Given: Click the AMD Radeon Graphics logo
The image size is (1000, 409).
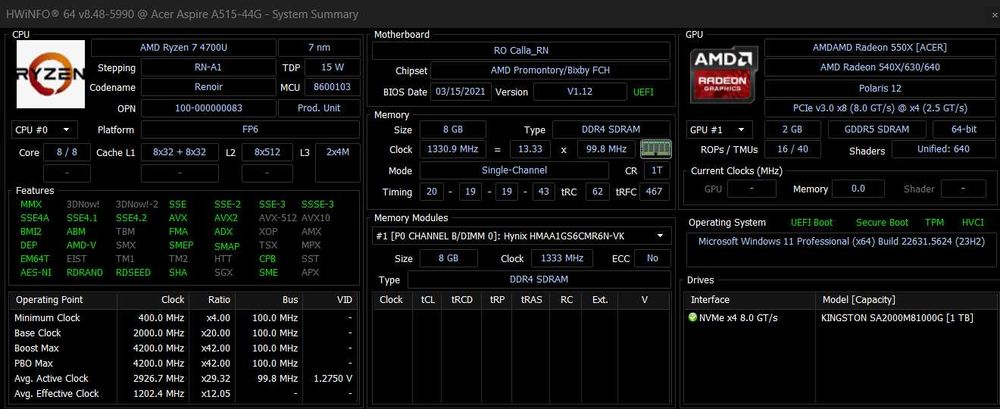Looking at the screenshot, I should click(723, 74).
